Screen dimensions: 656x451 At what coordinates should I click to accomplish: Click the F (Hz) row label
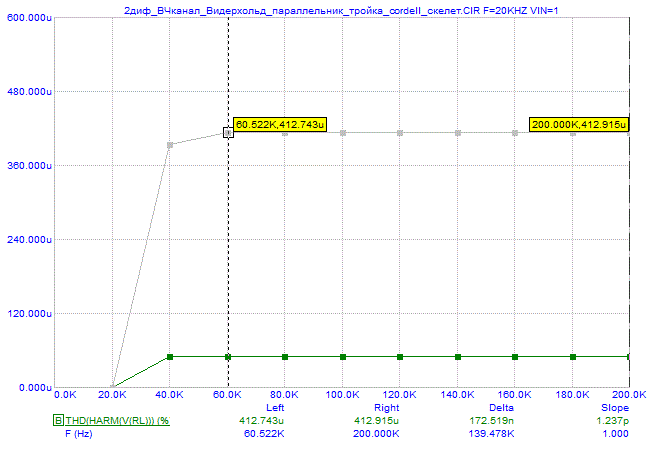coord(79,434)
